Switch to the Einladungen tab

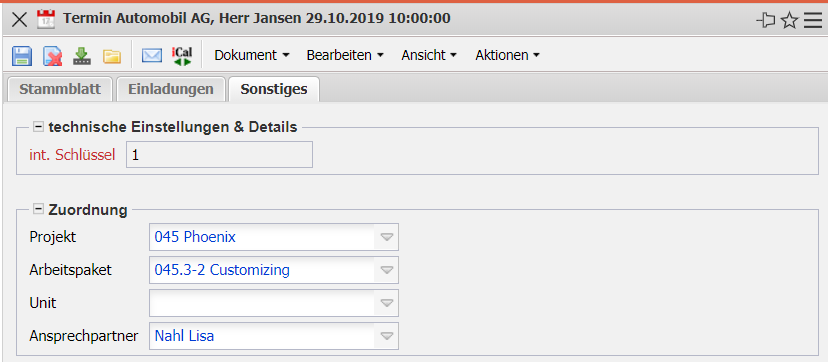point(171,89)
